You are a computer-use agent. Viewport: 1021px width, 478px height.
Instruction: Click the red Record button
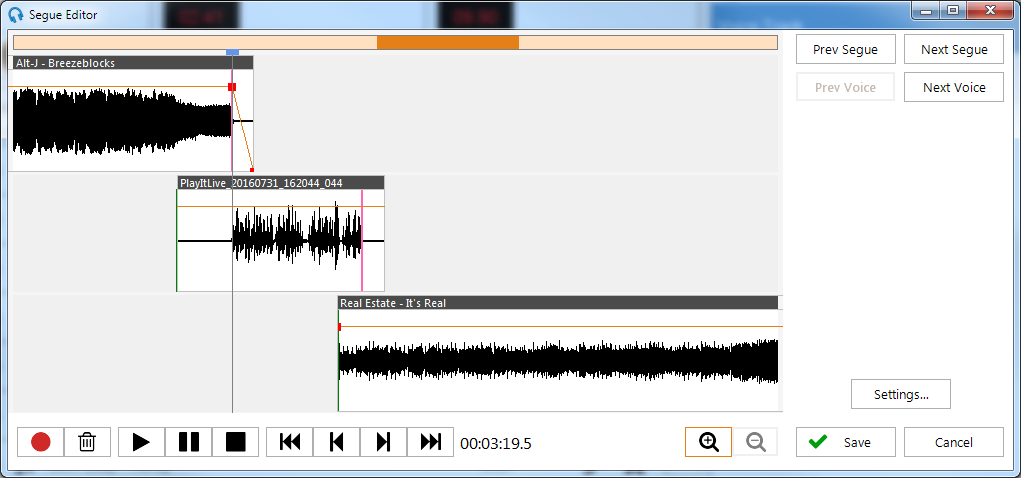click(x=41, y=442)
